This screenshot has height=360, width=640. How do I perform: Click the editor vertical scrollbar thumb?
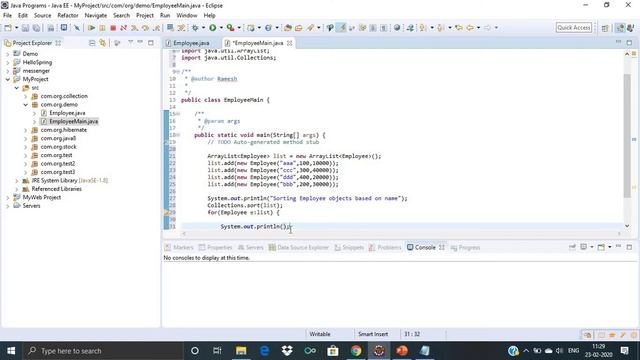pos(627,135)
